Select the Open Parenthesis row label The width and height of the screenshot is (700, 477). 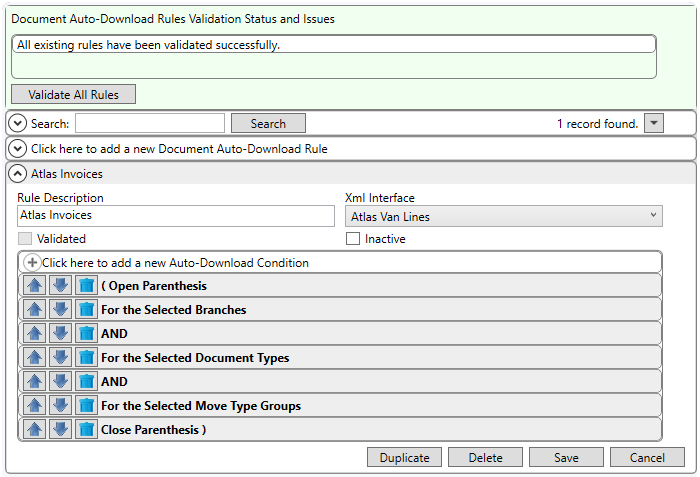coord(154,286)
